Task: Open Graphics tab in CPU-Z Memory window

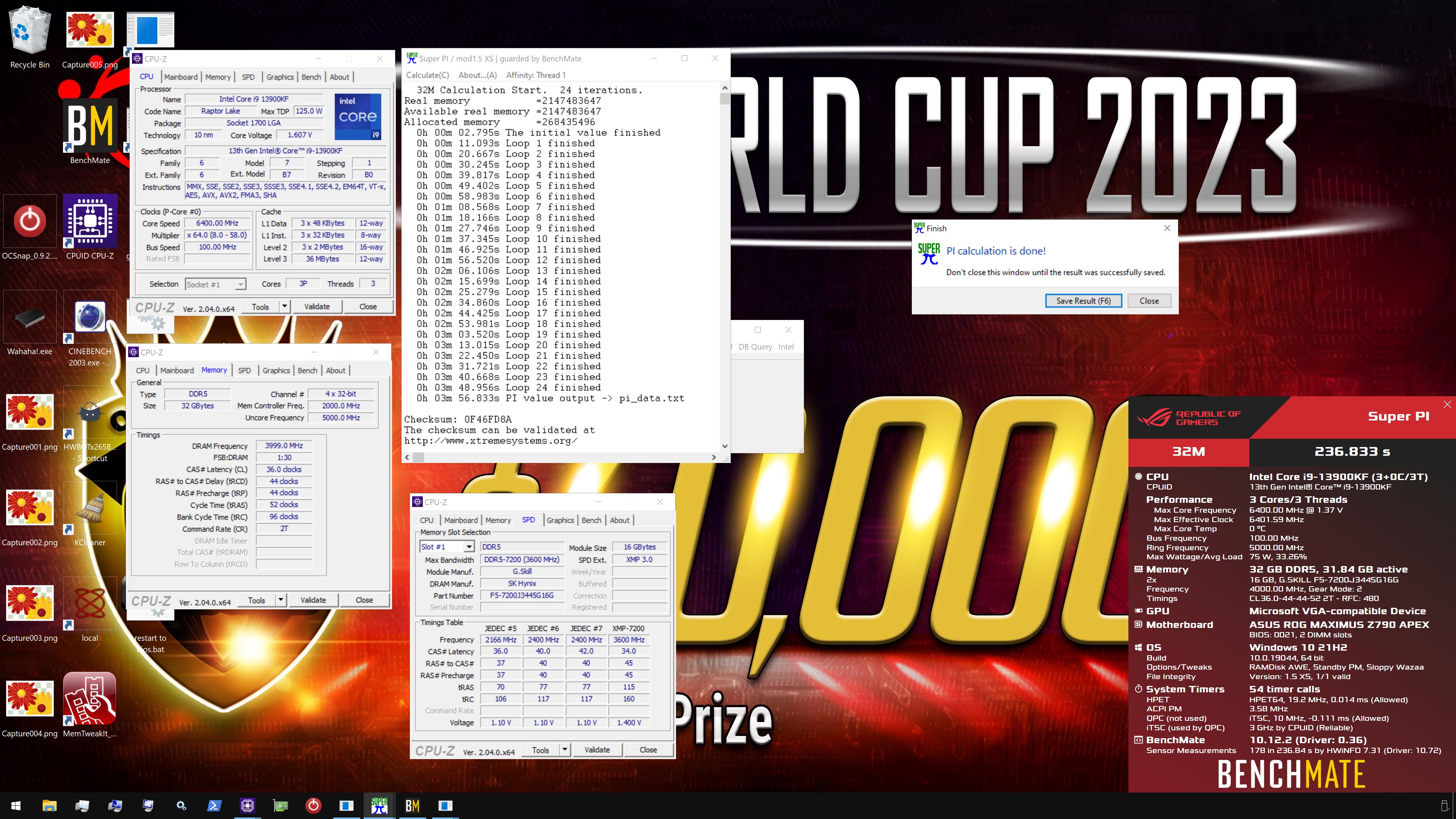Action: tap(276, 370)
